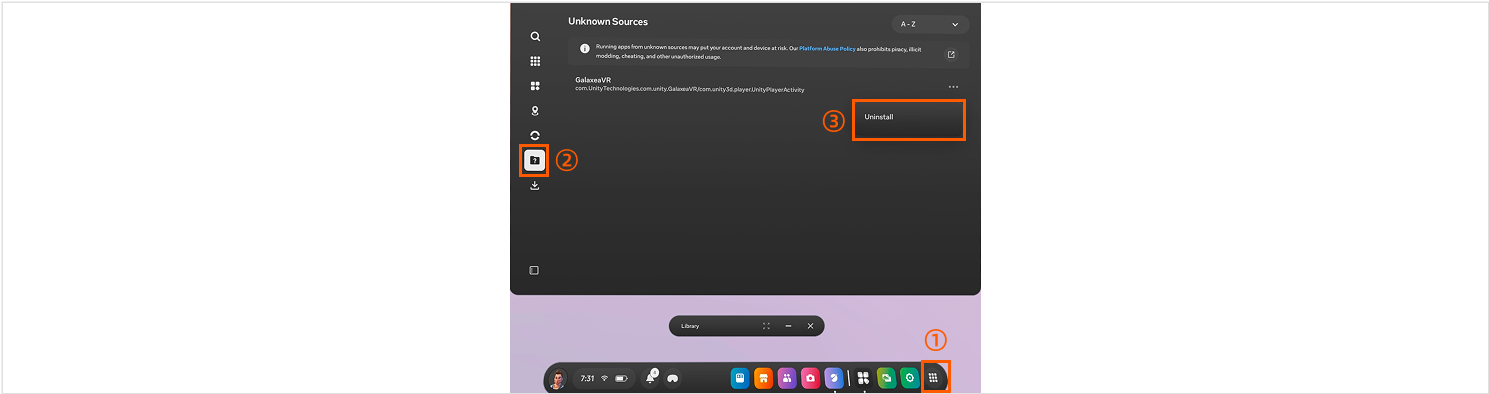Open the app Library grid on taskbar

coord(933,378)
